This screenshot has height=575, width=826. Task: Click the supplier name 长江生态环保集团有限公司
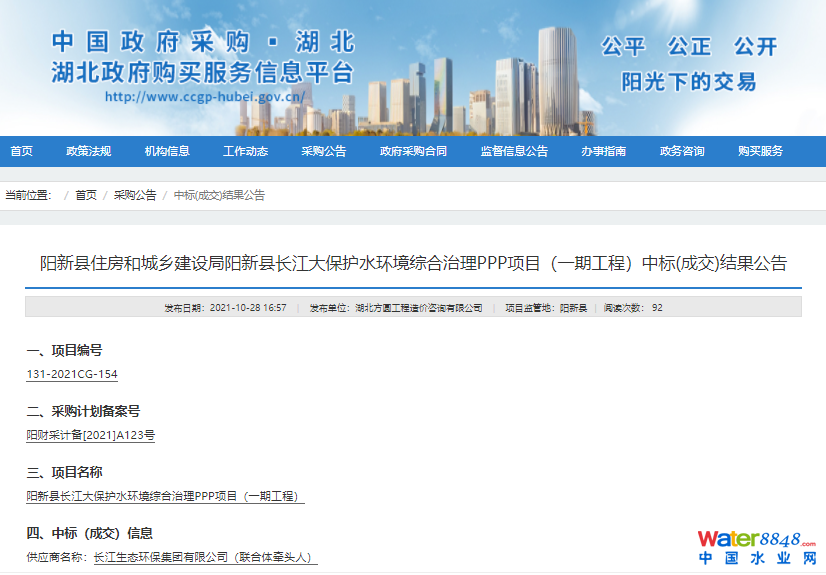point(161,557)
